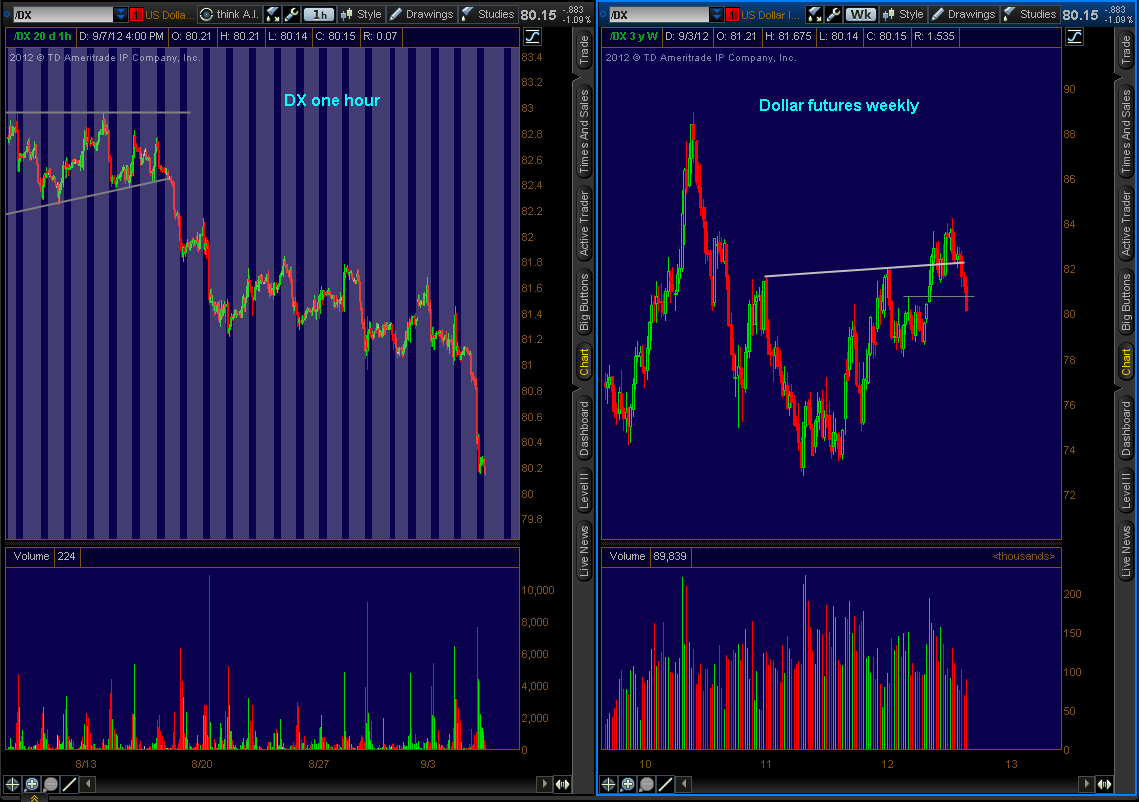Screen dimensions: 1139x802
Task: Click the wrench settings icon on left chart
Action: click(x=291, y=14)
